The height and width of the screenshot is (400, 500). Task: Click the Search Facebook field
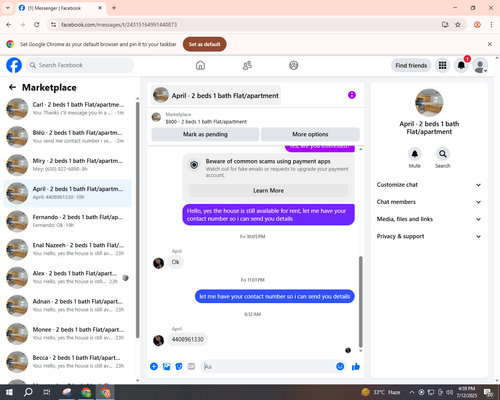[x=80, y=65]
